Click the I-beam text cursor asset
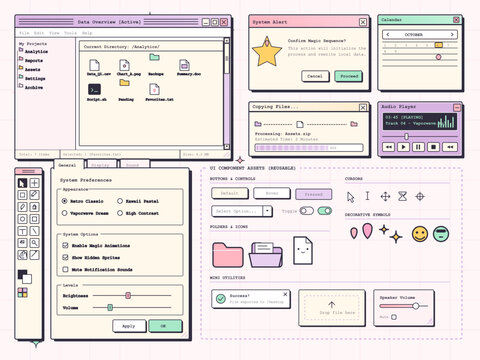 coord(367,196)
